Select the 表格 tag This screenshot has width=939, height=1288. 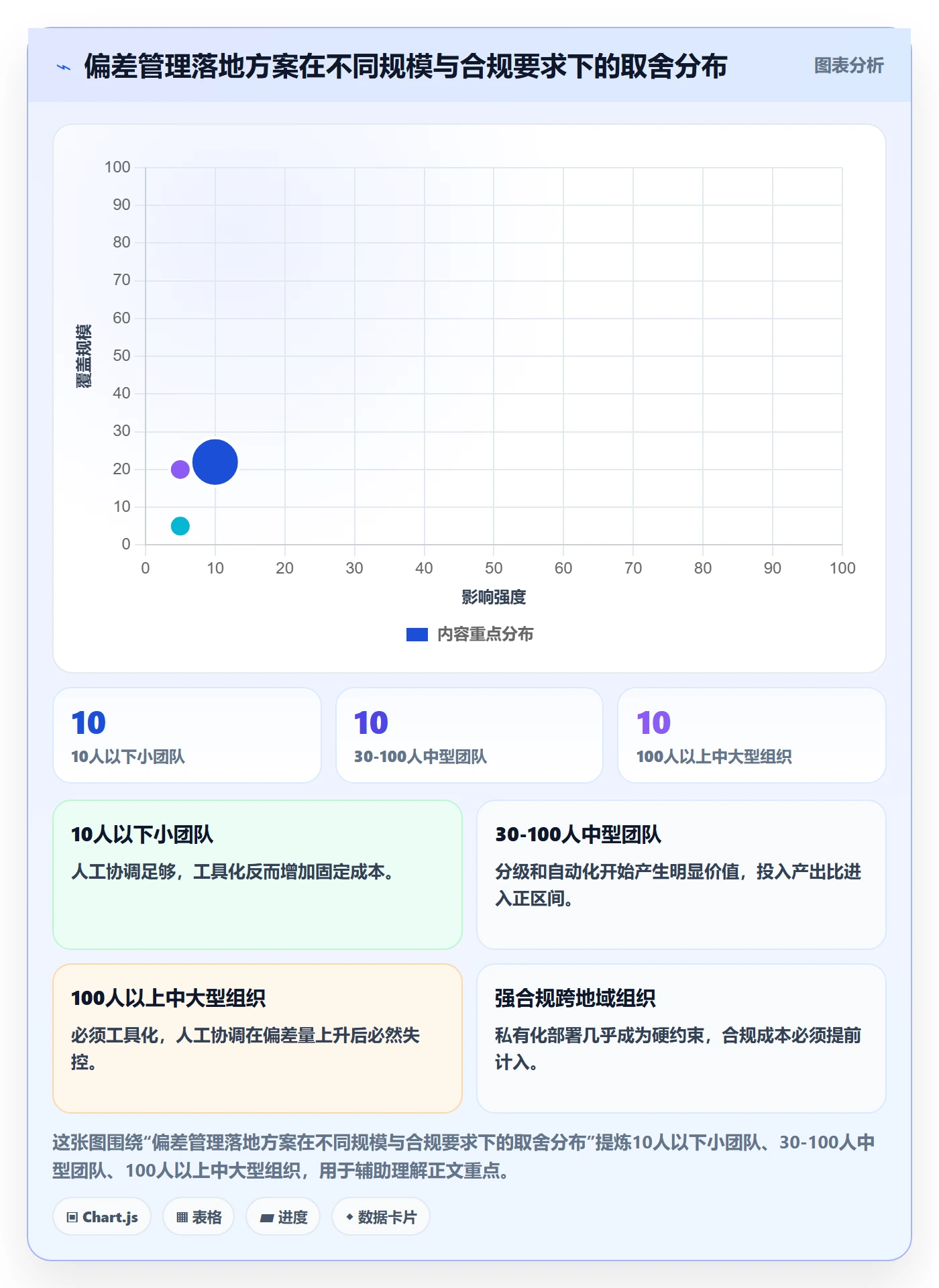pyautogui.click(x=199, y=1217)
